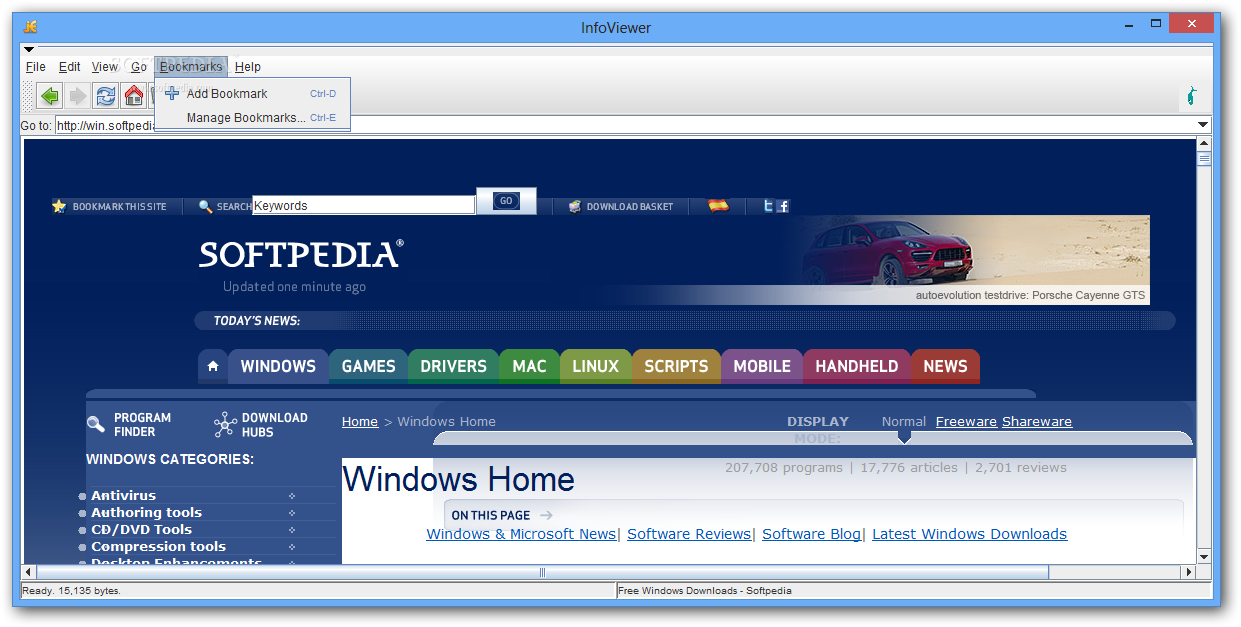
Task: Open the Help menu
Action: click(x=248, y=67)
